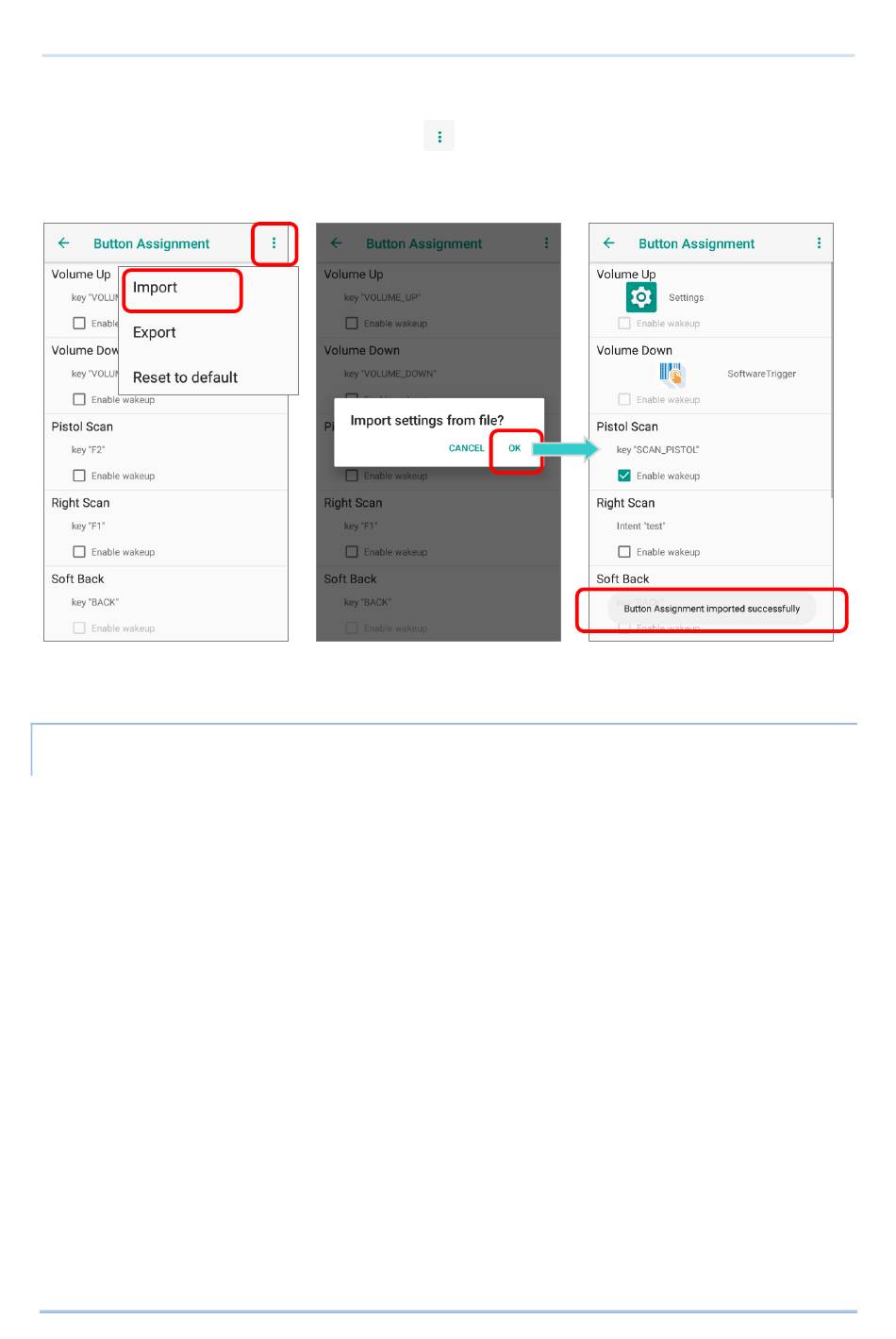Tap the 'Button Assignment imported successfully' toast
Viewport: 896px width, 1339px height.
tap(711, 609)
